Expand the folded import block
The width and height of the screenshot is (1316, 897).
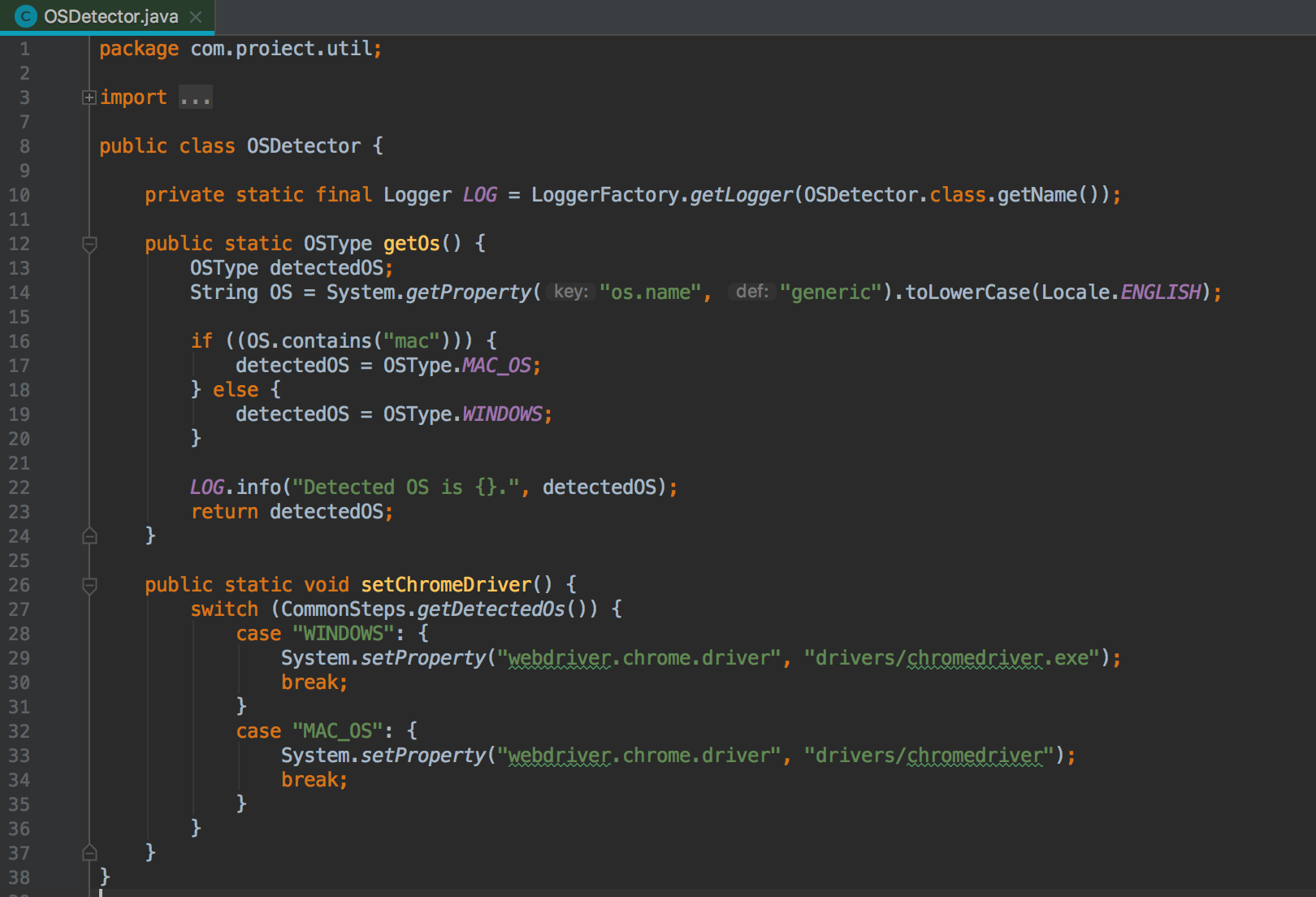pyautogui.click(x=89, y=97)
